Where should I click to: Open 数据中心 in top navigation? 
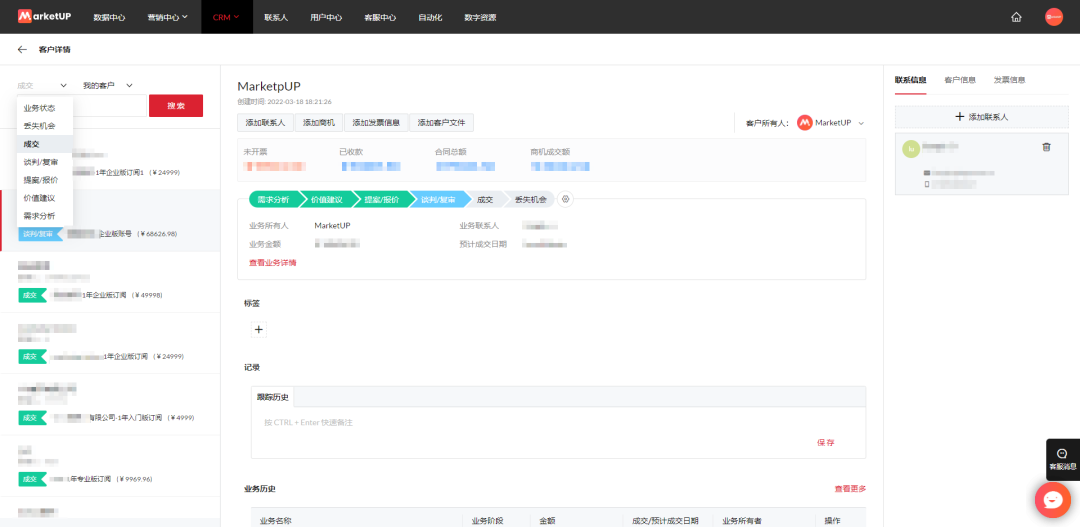[109, 17]
